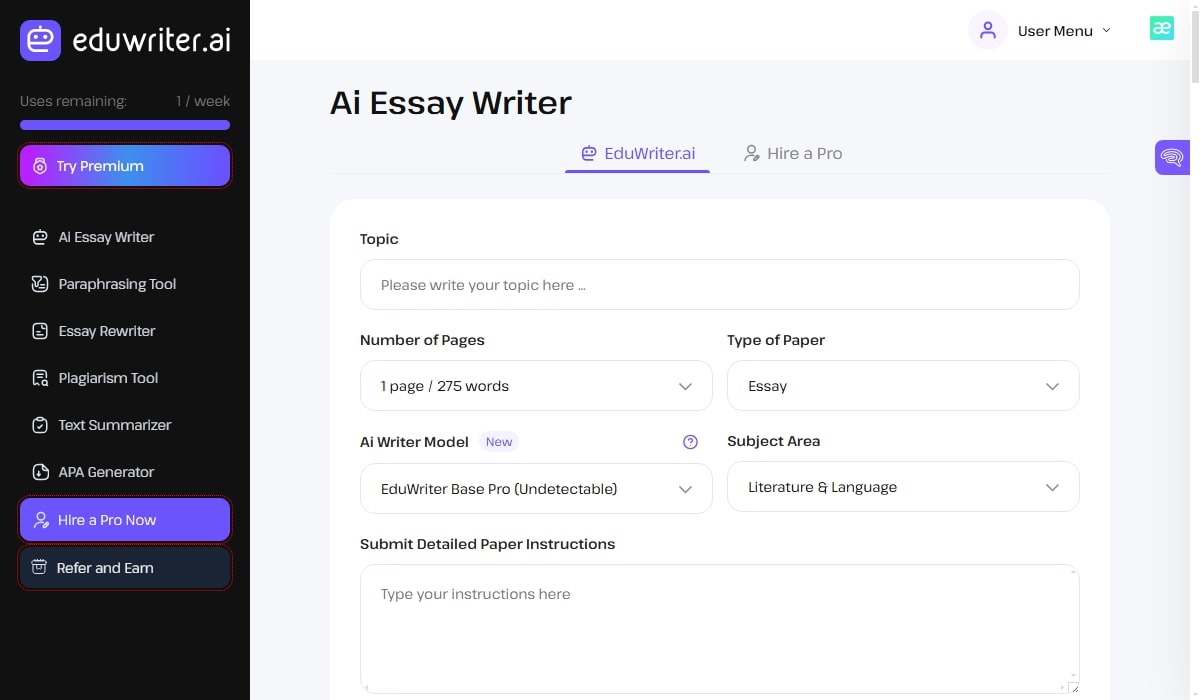Expand the Number of Pages dropdown
The image size is (1201, 700).
pyautogui.click(x=536, y=386)
